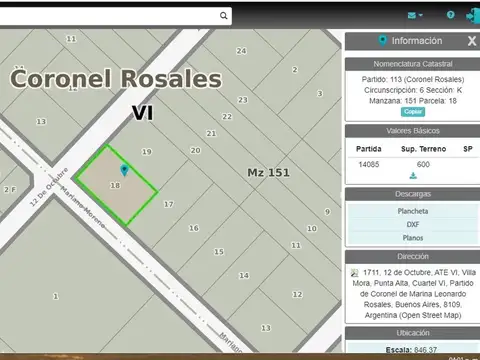Select parcel 19 on the map

click(147, 152)
